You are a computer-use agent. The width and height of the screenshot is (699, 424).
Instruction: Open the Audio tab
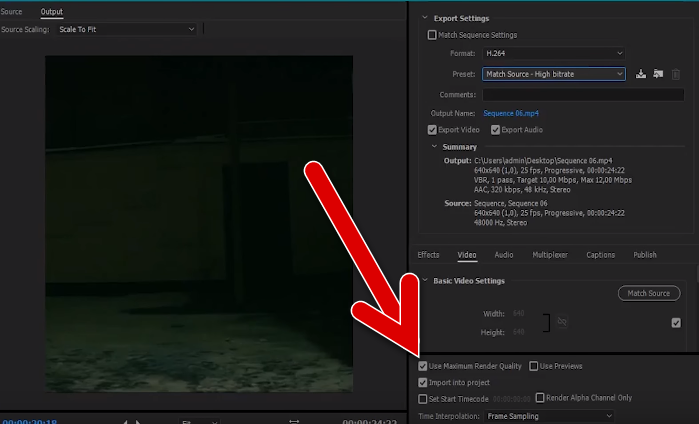click(504, 255)
